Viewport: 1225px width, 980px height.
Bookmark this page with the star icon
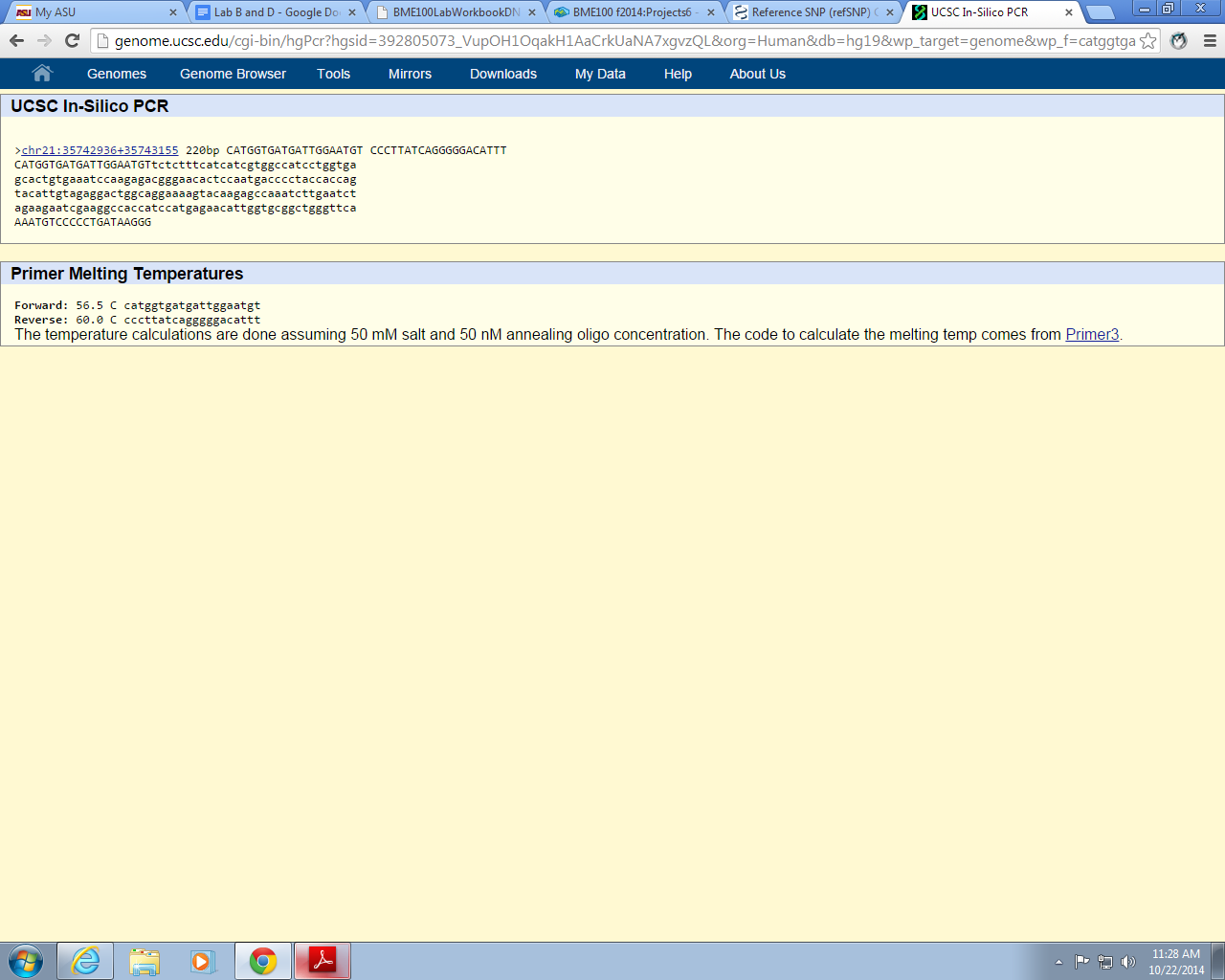[1147, 41]
